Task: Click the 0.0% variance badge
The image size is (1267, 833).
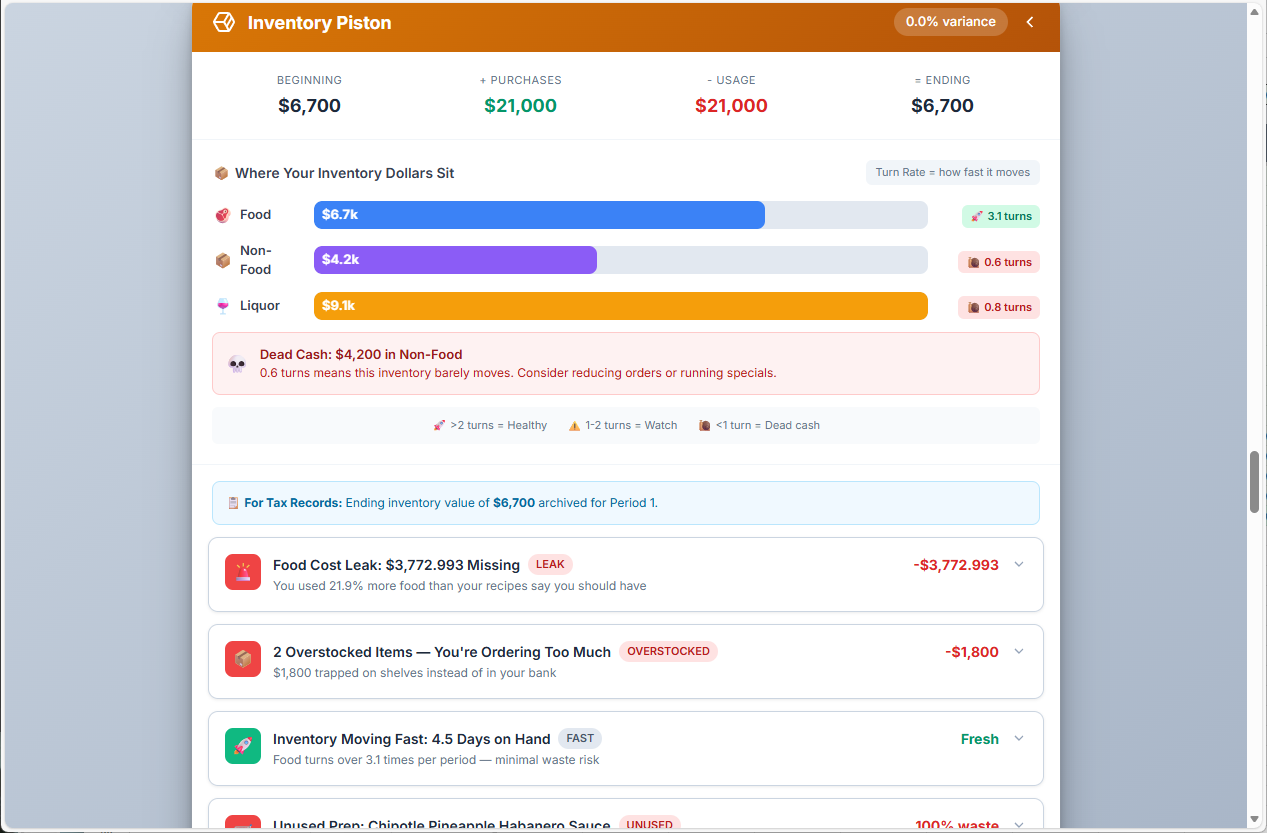Action: click(x=950, y=21)
